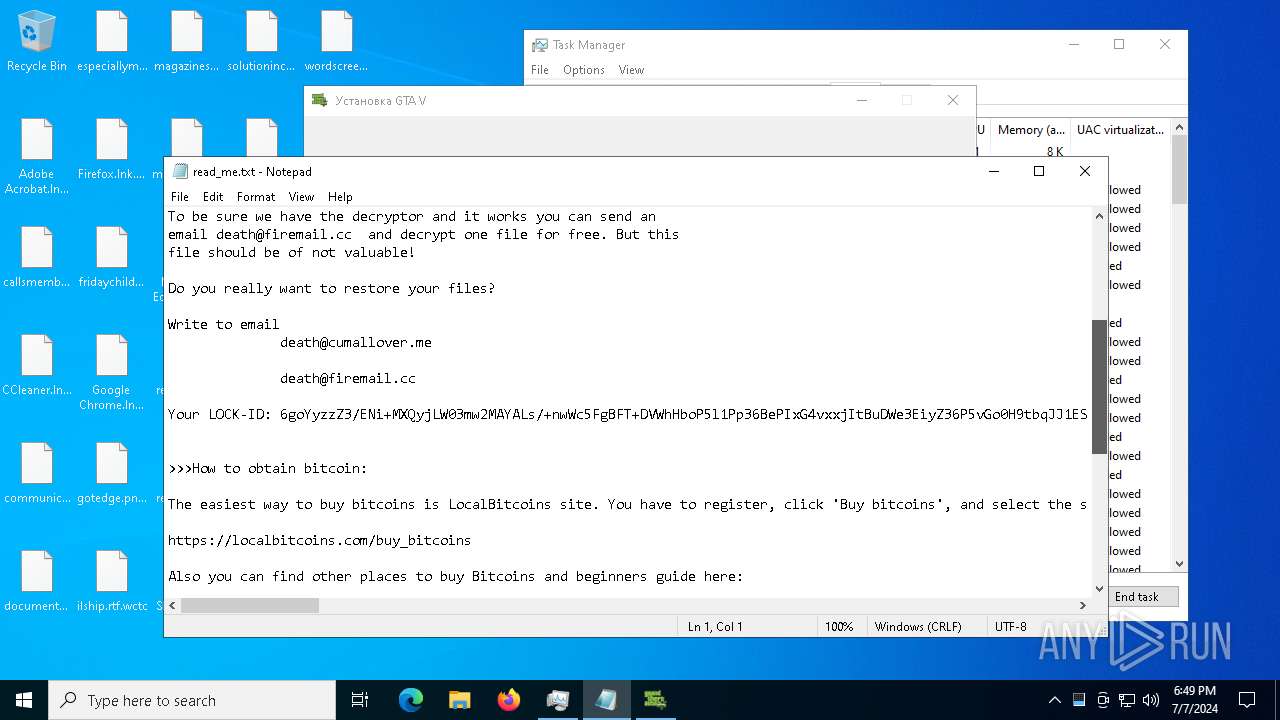Open the Firefox.lnk desktop file
This screenshot has width=1280, height=720.
(x=112, y=150)
